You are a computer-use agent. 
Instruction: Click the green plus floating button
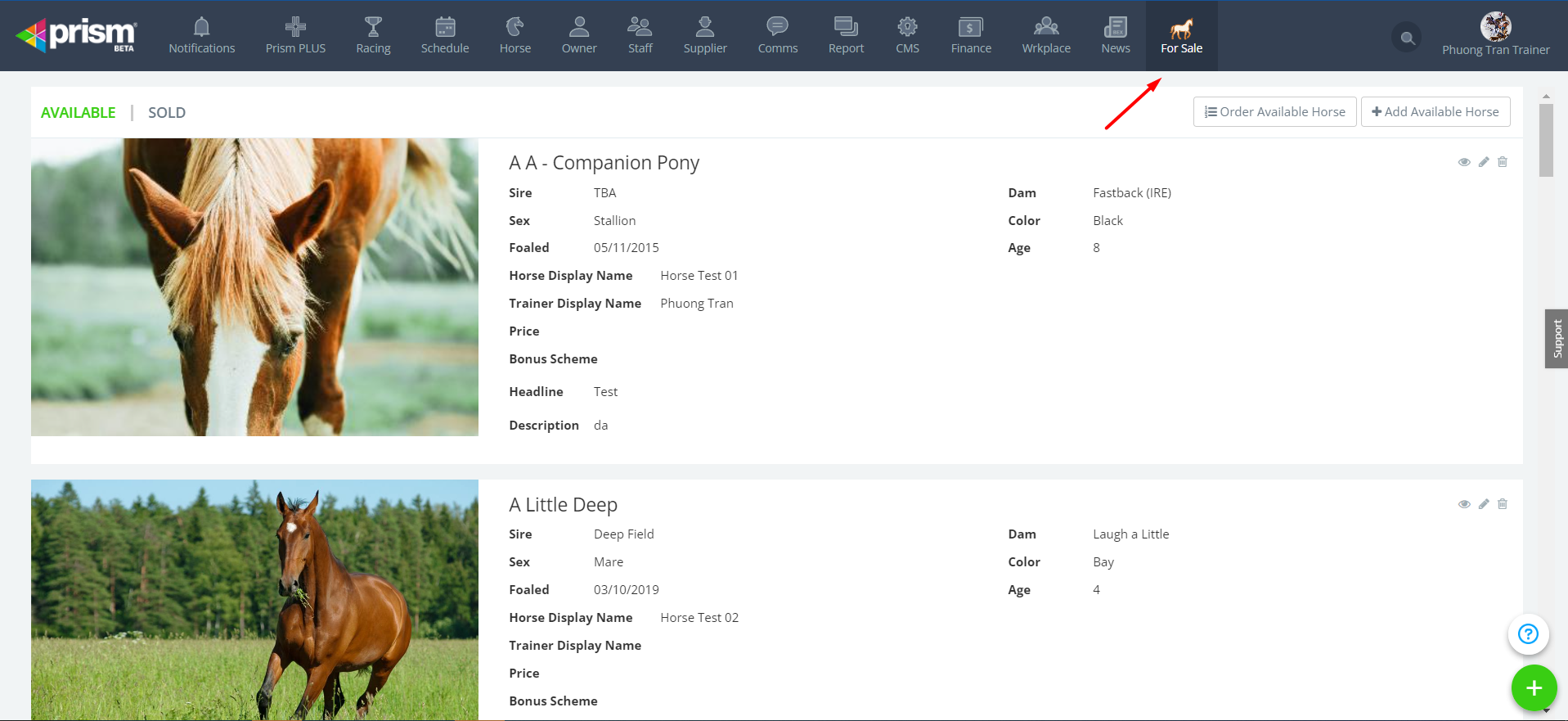1534,688
